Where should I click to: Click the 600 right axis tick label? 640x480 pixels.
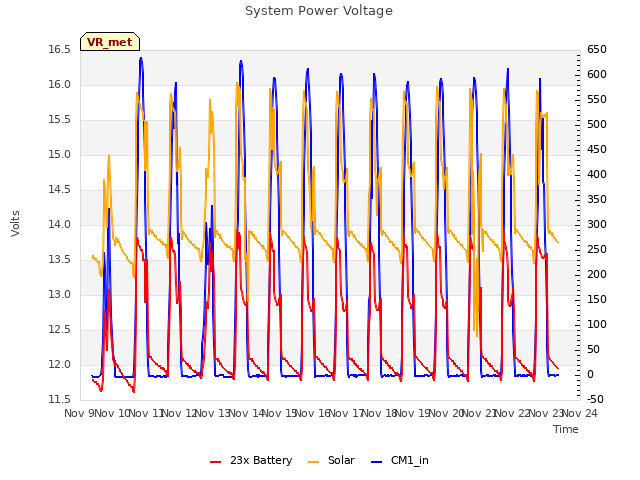pyautogui.click(x=597, y=75)
